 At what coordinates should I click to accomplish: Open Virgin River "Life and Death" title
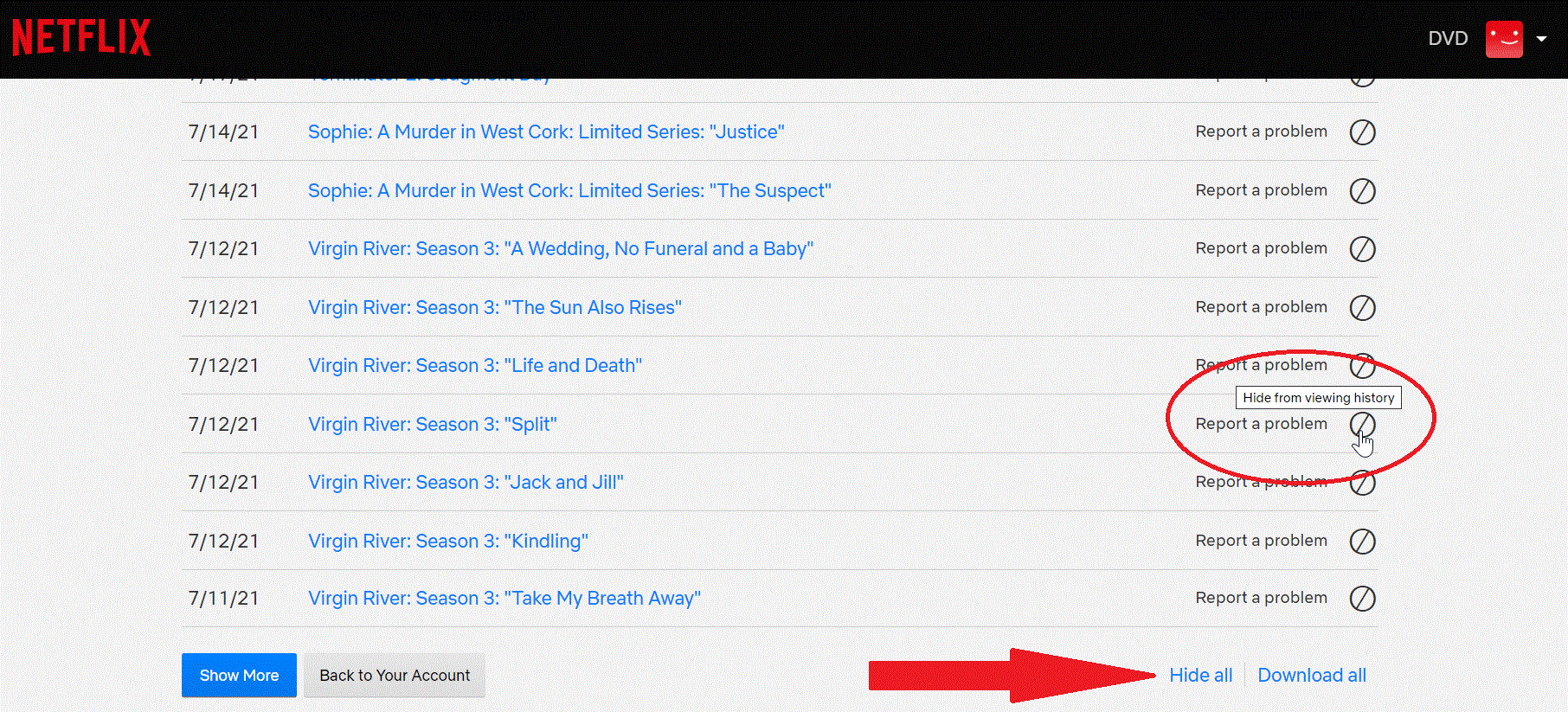475,366
